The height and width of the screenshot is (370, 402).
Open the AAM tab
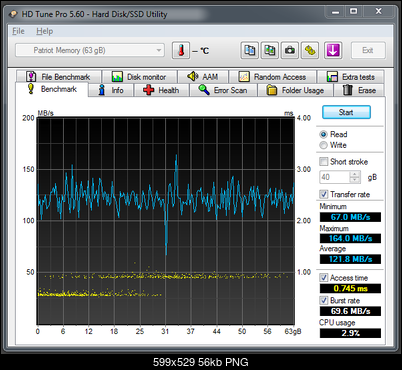point(203,77)
